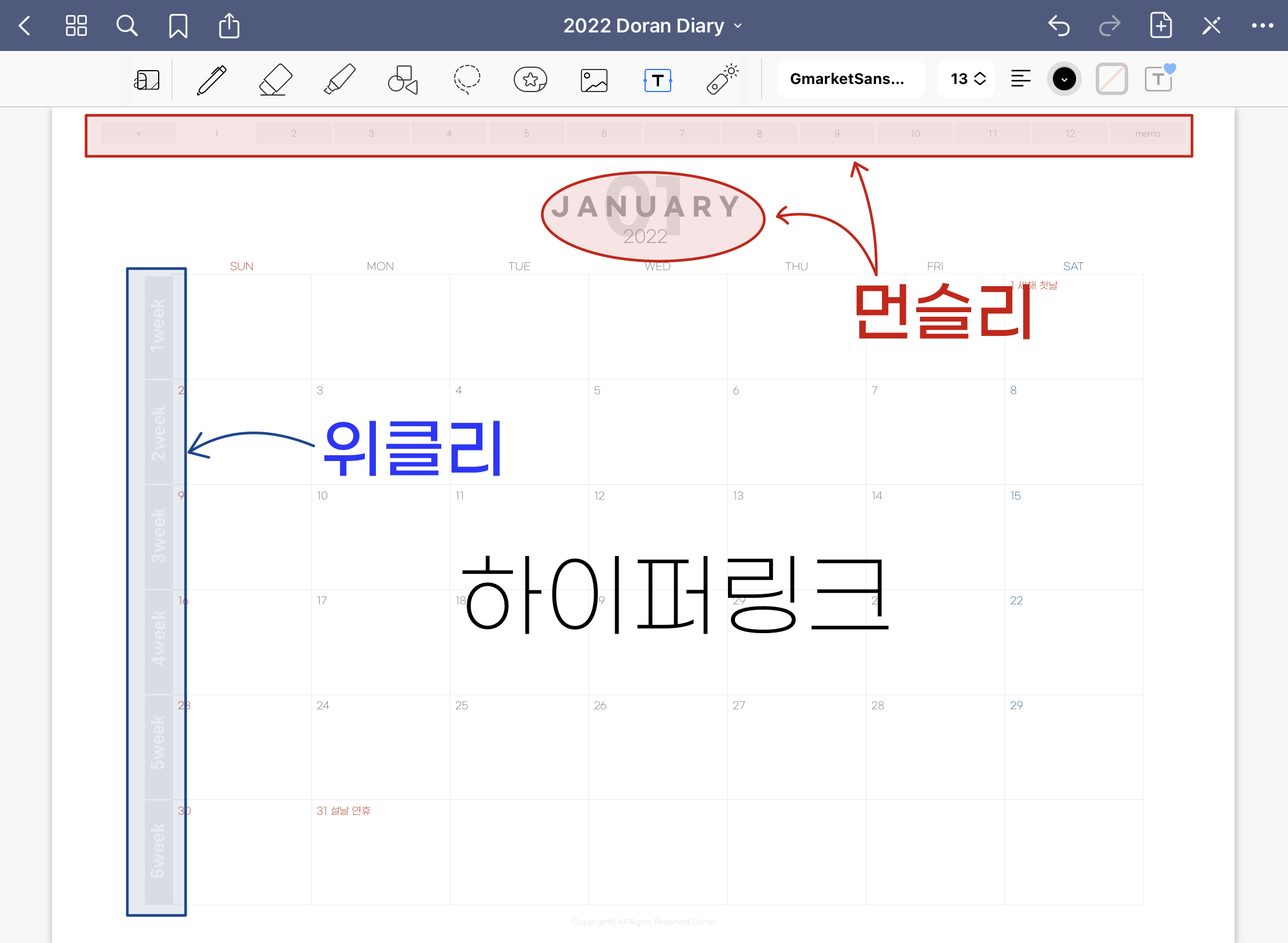The width and height of the screenshot is (1288, 943).
Task: Open the memo tab in month bar
Action: (1147, 133)
